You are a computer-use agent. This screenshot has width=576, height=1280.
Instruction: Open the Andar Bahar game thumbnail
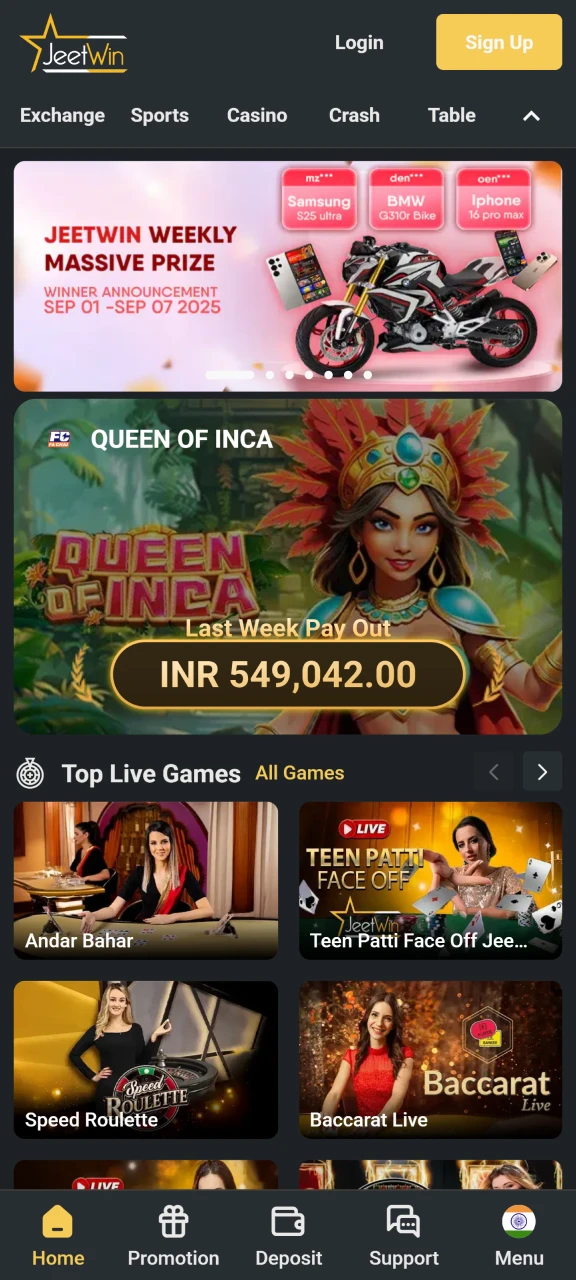(x=146, y=880)
